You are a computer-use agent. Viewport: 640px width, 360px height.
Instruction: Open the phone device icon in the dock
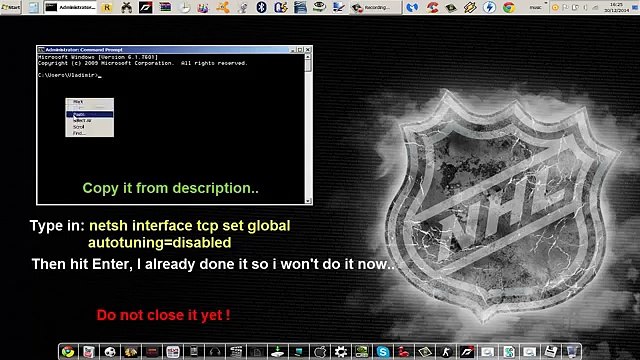(194, 351)
